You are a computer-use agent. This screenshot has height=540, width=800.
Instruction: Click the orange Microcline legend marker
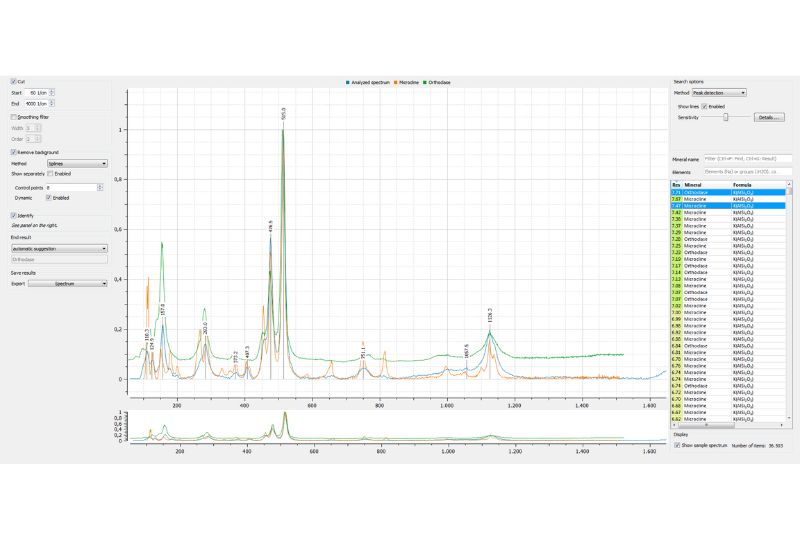click(x=396, y=82)
